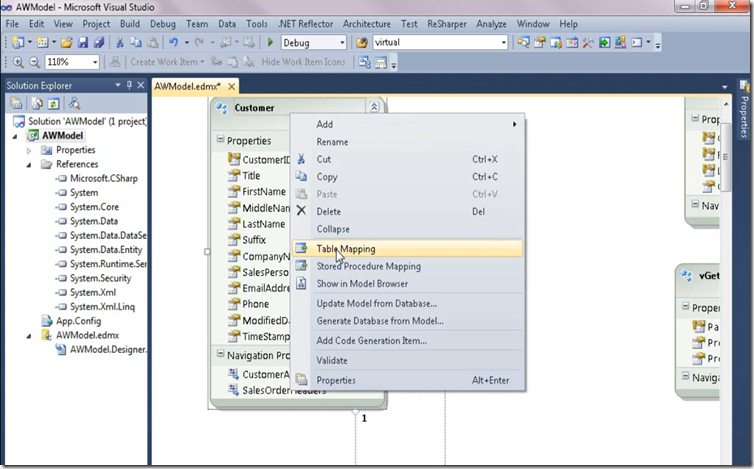754x469 pixels.
Task: Click the Add New Item toolbar icon
Action: click(x=42, y=43)
